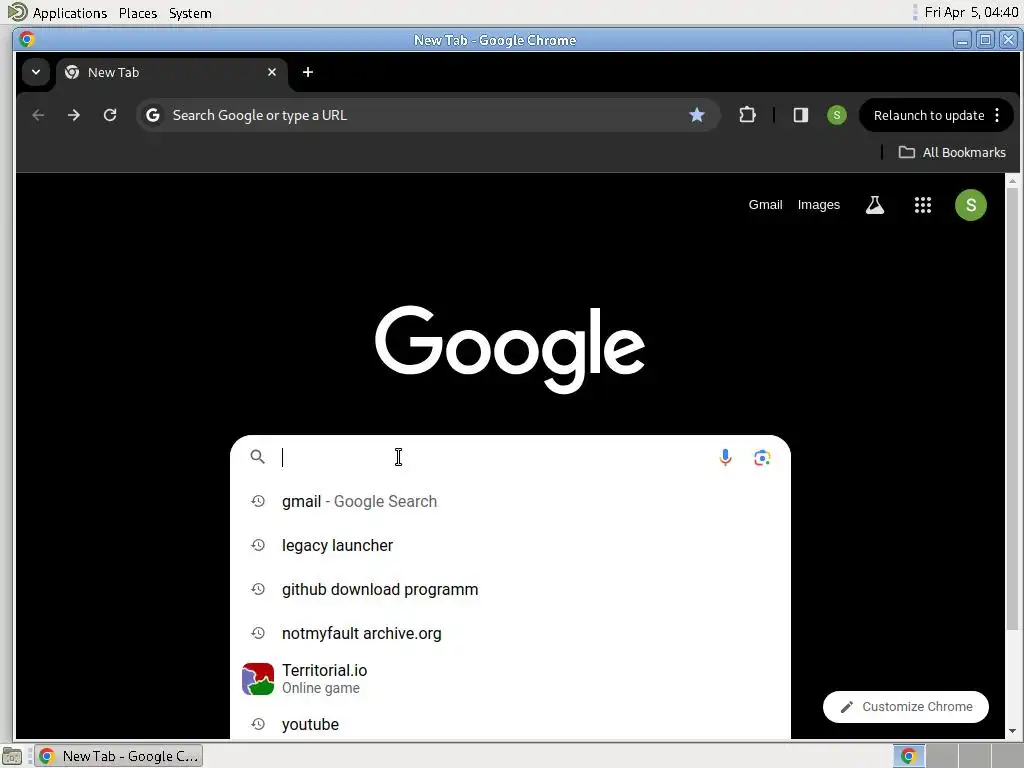Open a new tab with plus button

point(308,72)
